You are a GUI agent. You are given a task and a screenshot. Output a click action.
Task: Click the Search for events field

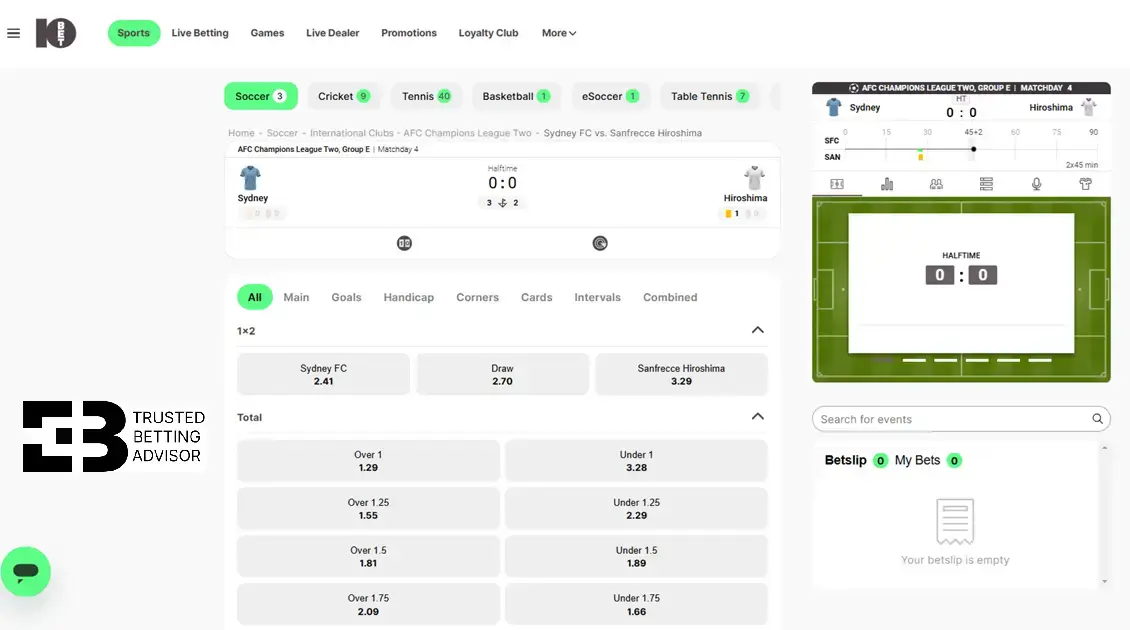coord(961,419)
